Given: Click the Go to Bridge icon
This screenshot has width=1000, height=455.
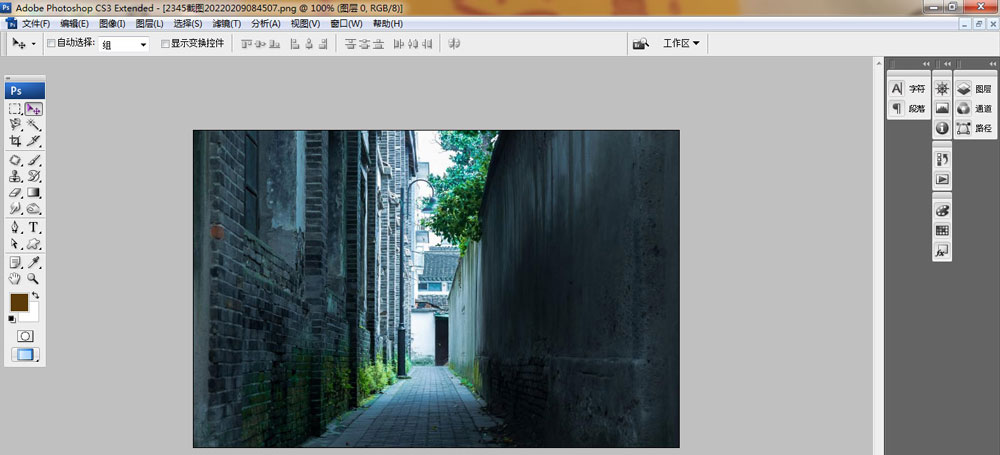Looking at the screenshot, I should pyautogui.click(x=640, y=43).
